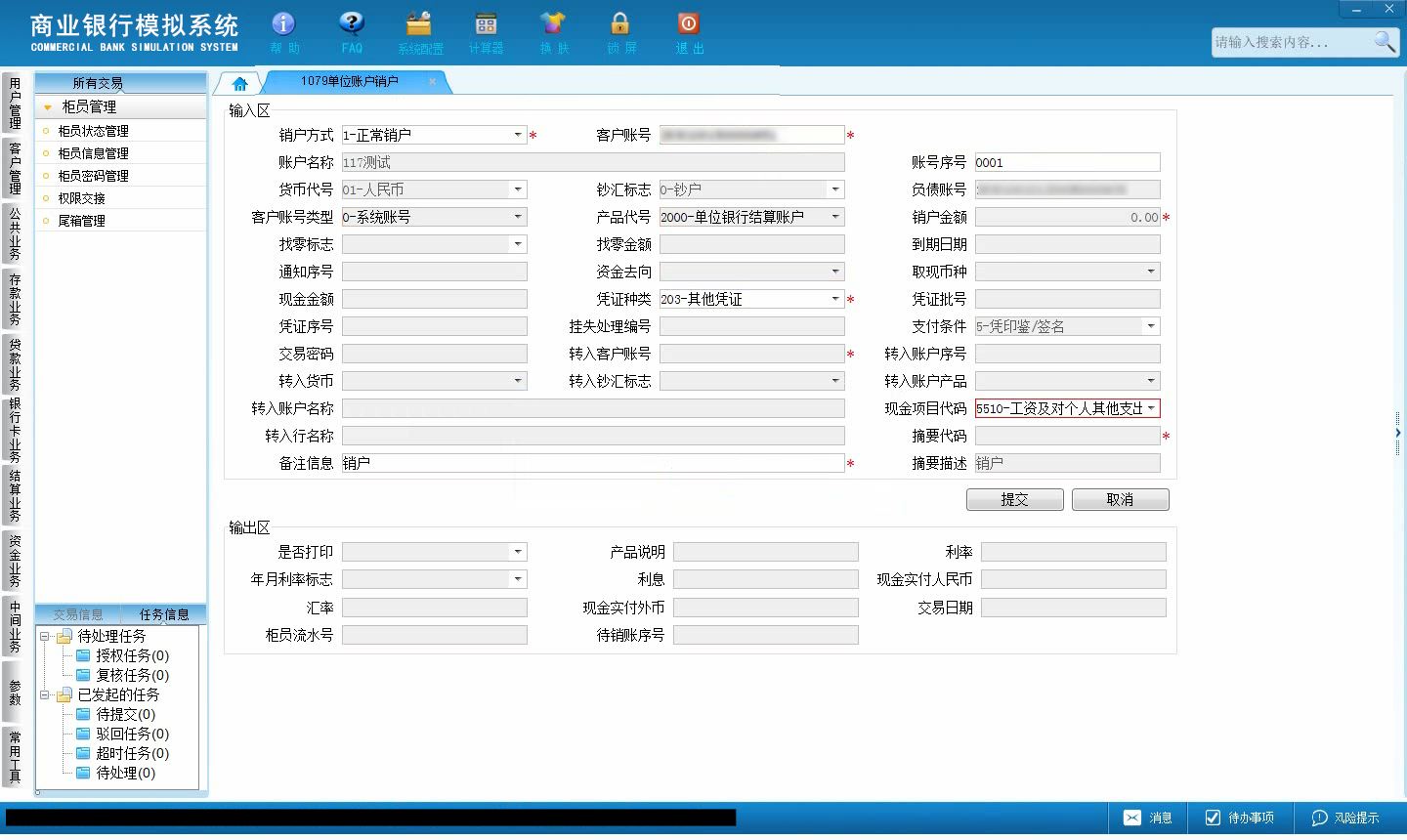Open the 常用工具 side tab
The image size is (1407, 840).
click(x=14, y=757)
